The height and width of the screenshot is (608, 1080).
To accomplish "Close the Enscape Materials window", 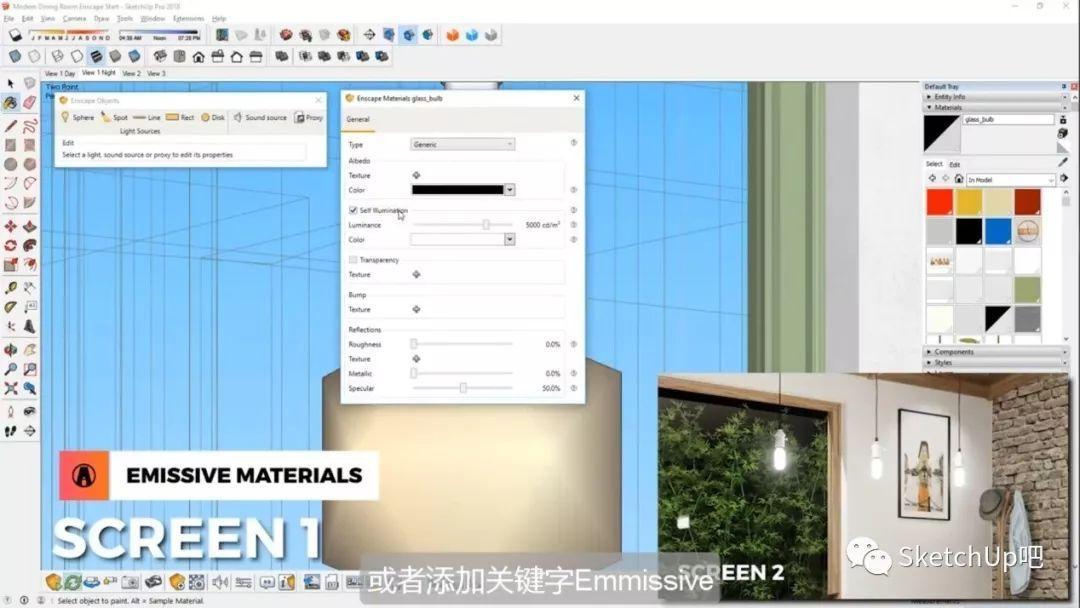I will click(577, 98).
